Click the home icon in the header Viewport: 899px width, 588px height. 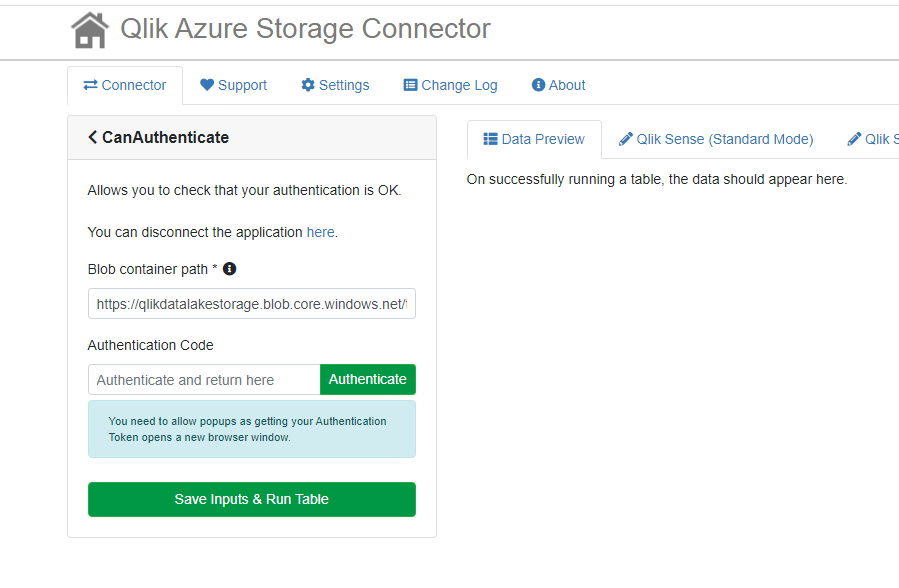pos(89,29)
